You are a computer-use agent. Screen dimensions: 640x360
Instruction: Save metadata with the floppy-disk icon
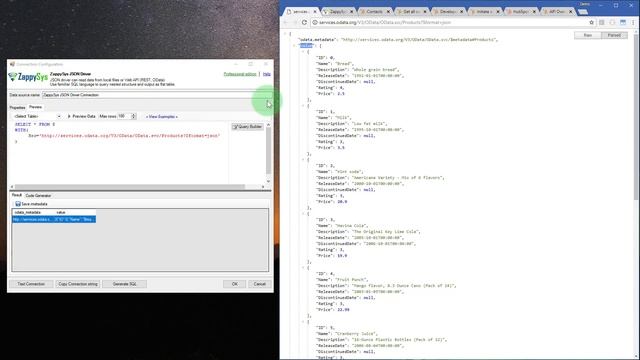click(31, 204)
